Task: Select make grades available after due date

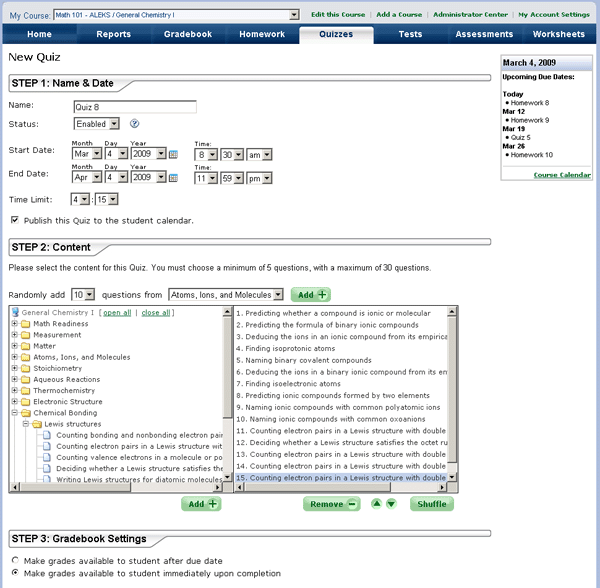Action: pos(14,561)
